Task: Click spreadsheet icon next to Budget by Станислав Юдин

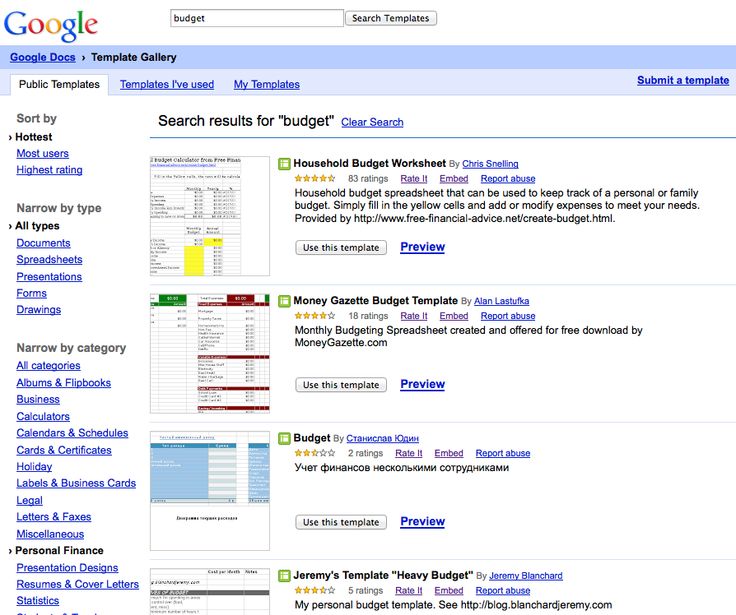Action: click(x=284, y=438)
